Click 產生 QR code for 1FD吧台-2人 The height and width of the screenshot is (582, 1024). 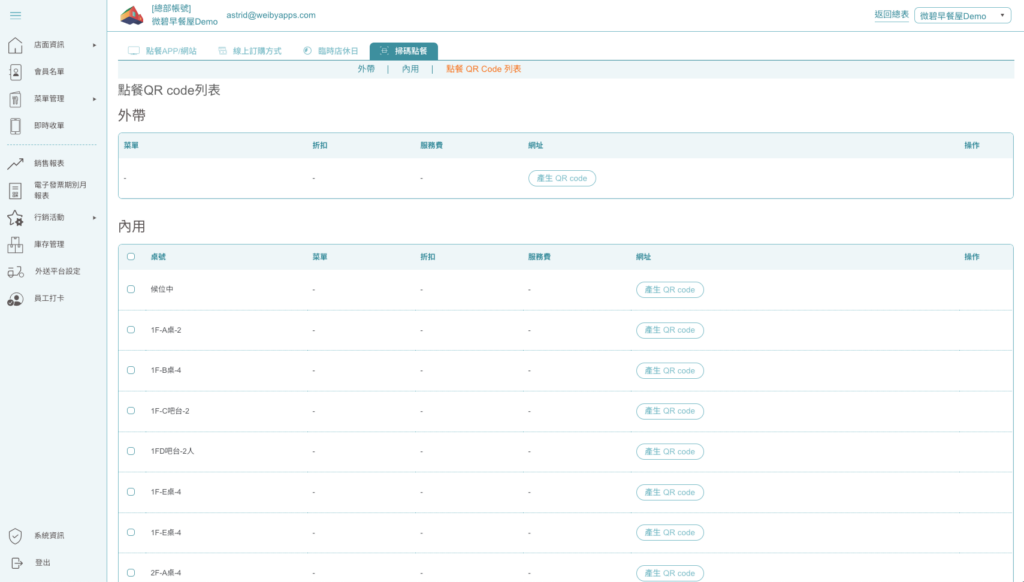(x=669, y=452)
